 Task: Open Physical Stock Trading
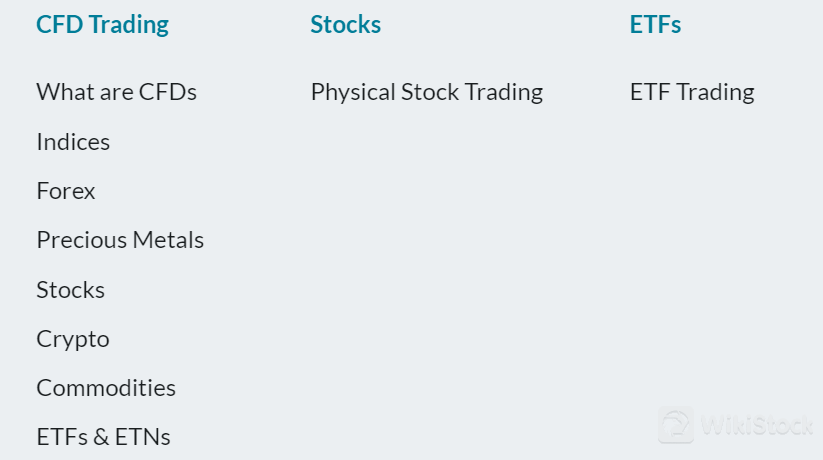coord(427,92)
